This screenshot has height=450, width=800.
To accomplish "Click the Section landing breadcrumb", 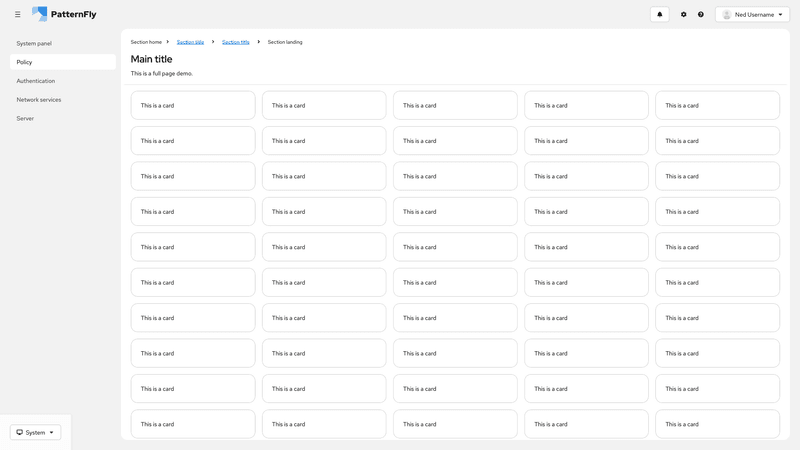I will [285, 42].
